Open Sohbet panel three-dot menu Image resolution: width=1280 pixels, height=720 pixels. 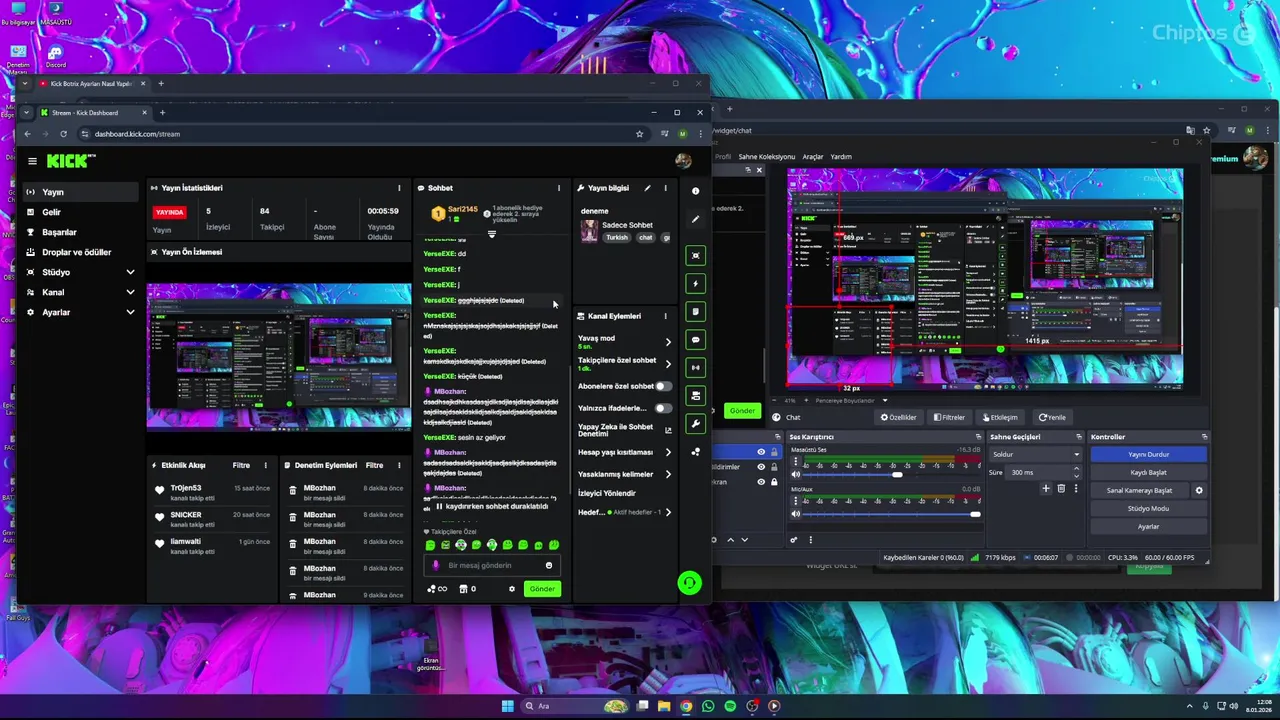point(559,188)
